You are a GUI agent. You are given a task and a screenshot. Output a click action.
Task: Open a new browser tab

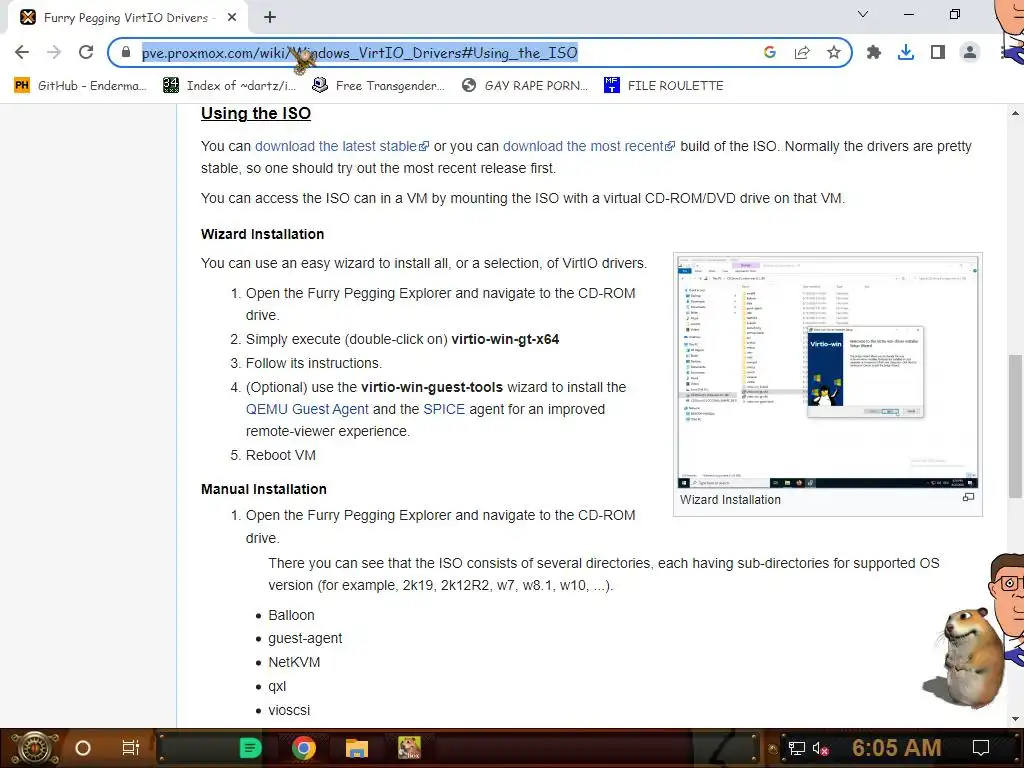270,18
